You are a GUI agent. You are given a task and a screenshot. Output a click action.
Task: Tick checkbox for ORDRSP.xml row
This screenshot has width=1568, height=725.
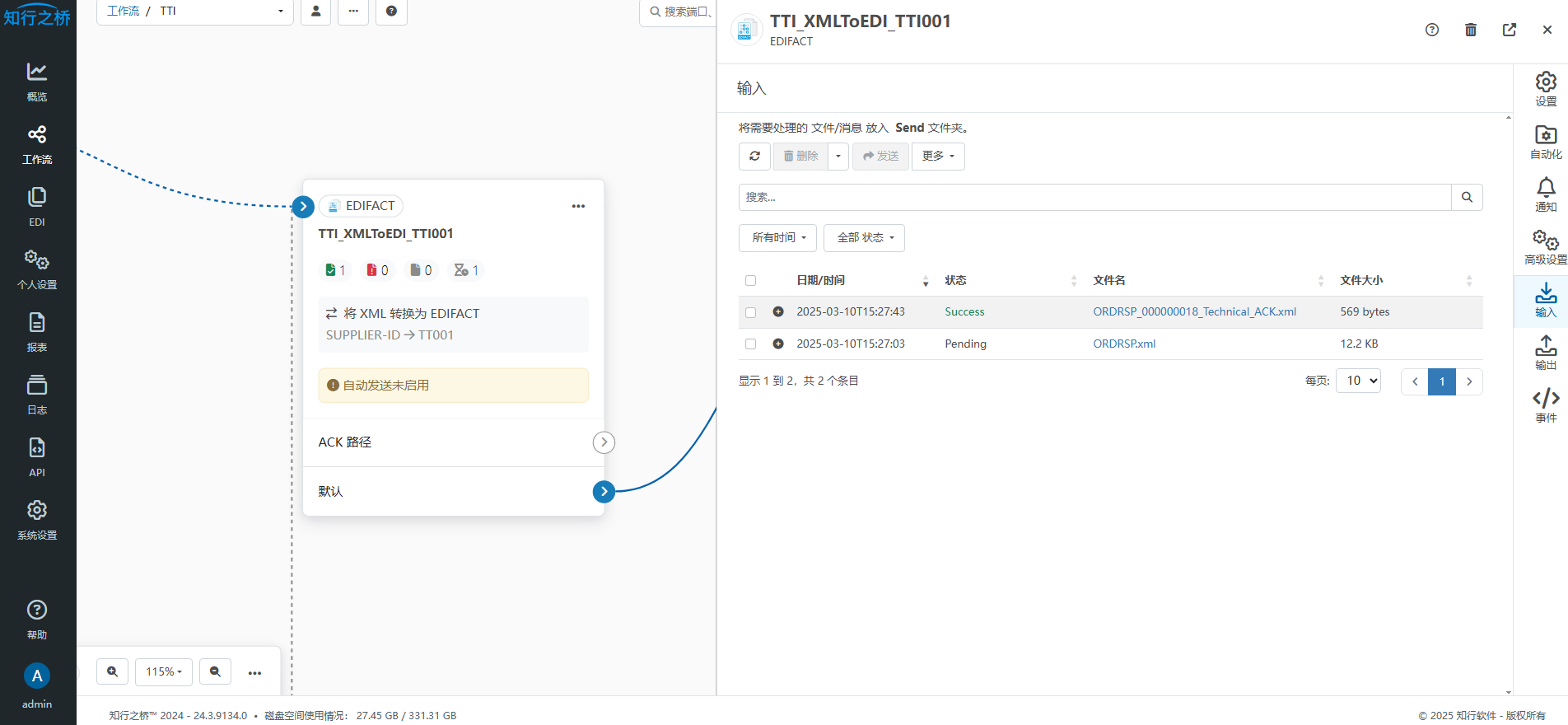750,344
